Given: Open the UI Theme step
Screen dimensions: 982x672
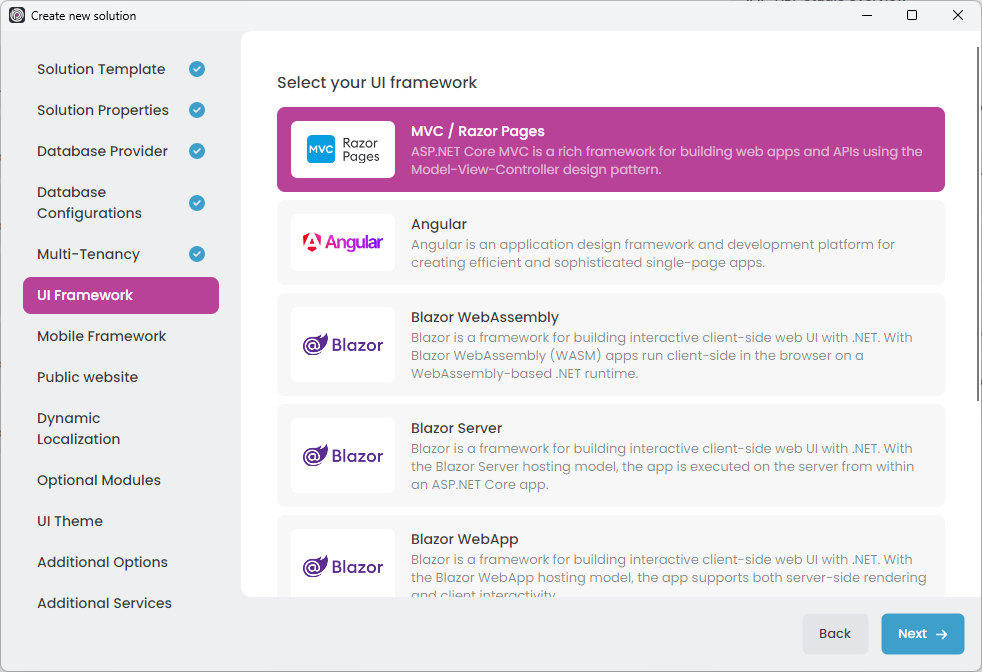Looking at the screenshot, I should coord(121,521).
